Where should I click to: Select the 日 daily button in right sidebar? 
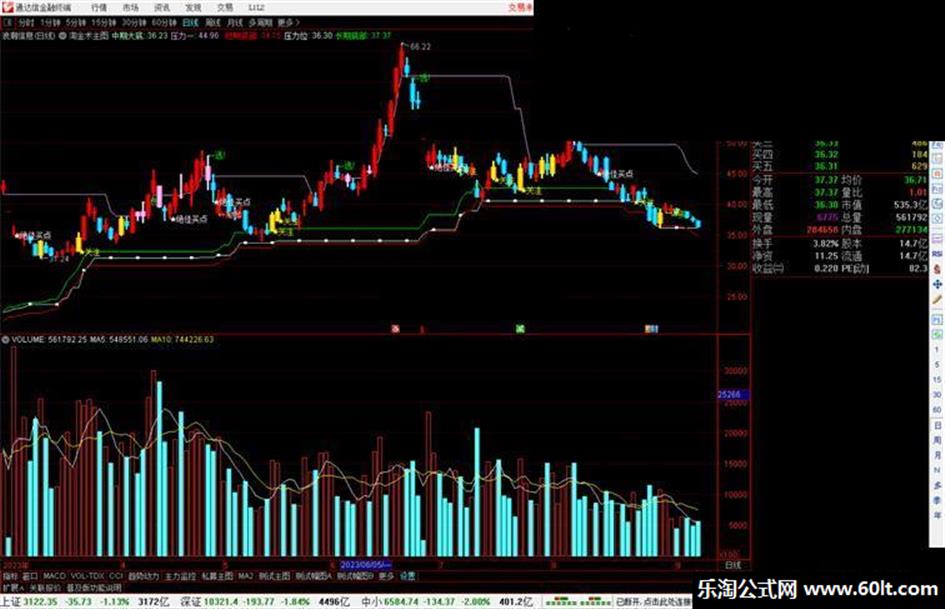pos(937,425)
